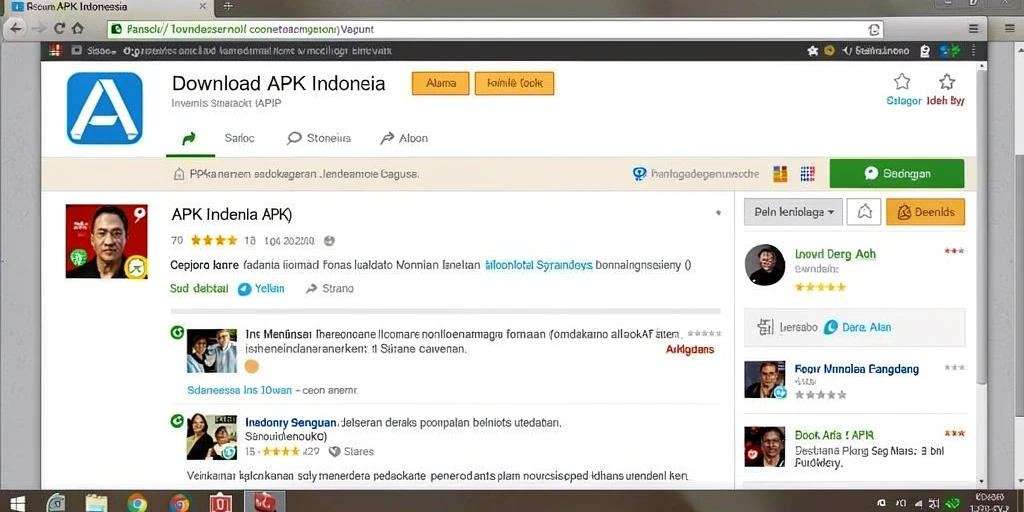Open File Explorer from the taskbar
1024x512 pixels.
(x=95, y=503)
